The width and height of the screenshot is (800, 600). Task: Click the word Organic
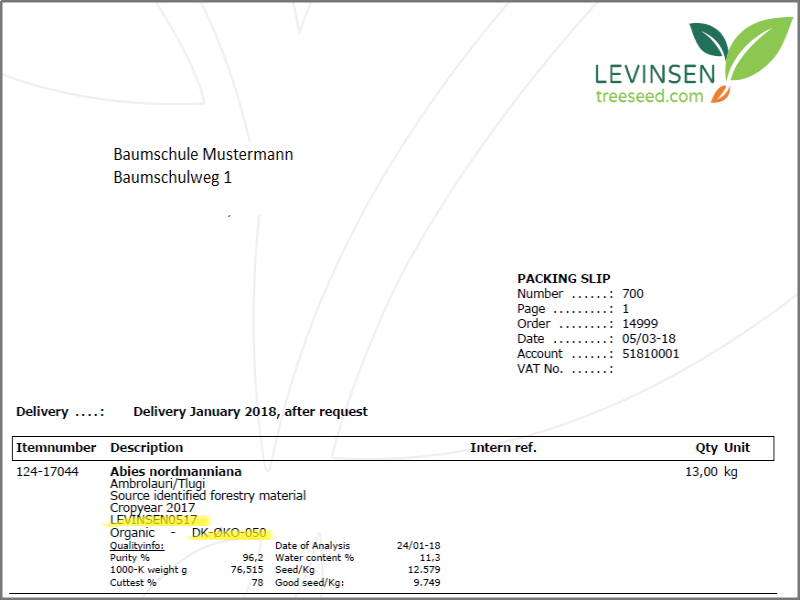(x=132, y=533)
